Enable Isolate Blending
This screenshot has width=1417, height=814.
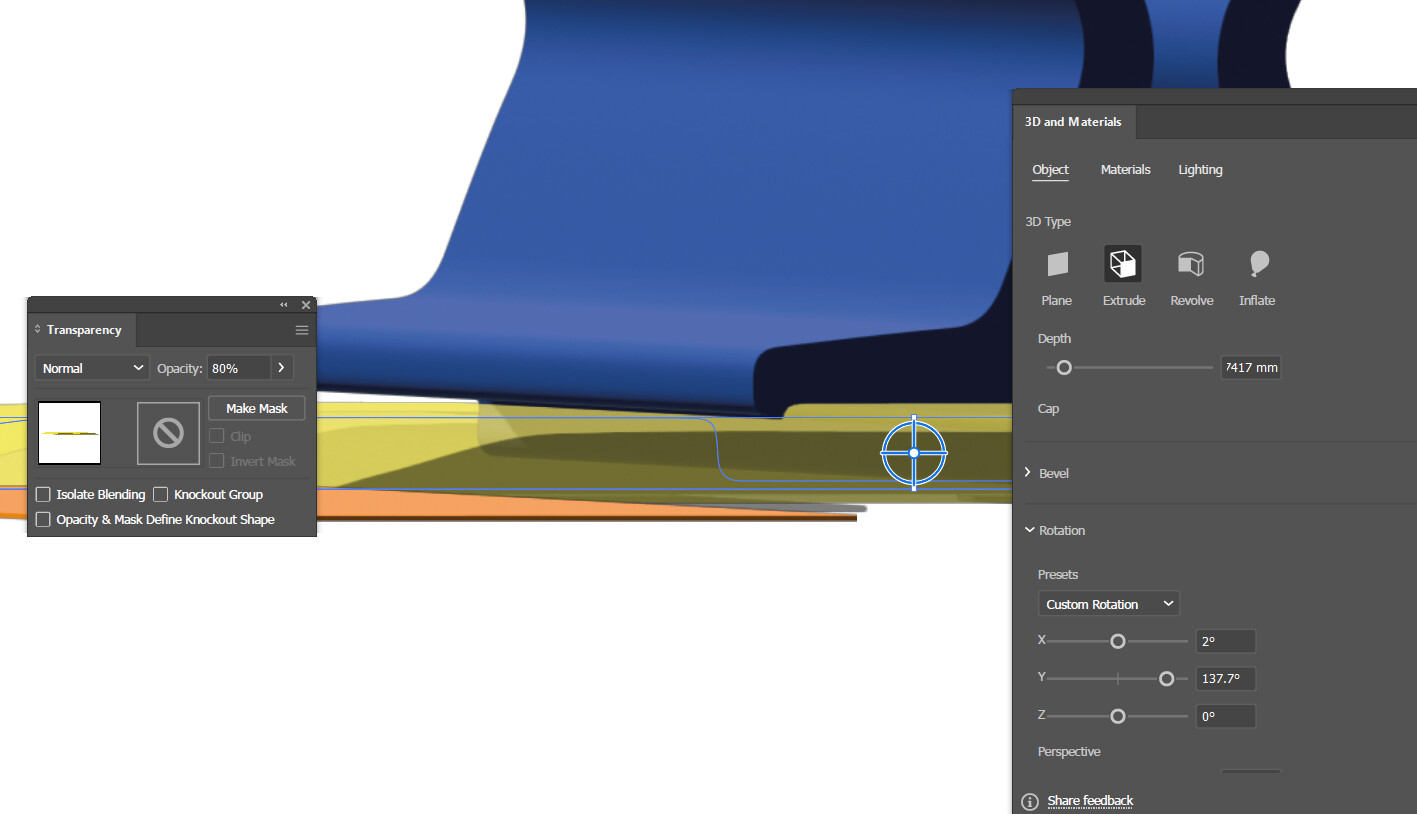coord(42,494)
